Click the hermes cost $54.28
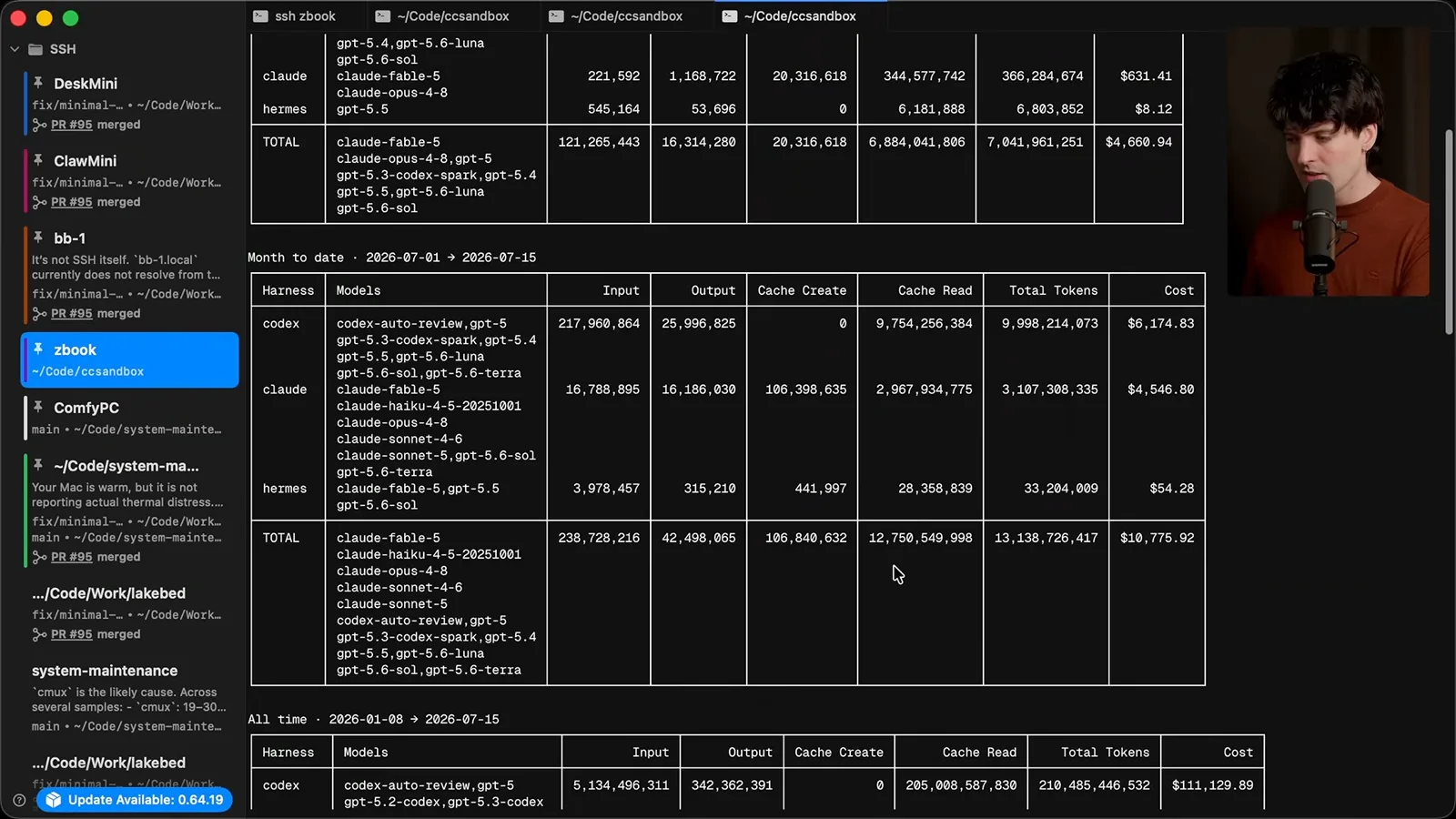This screenshot has height=819, width=1456. pos(1171,489)
